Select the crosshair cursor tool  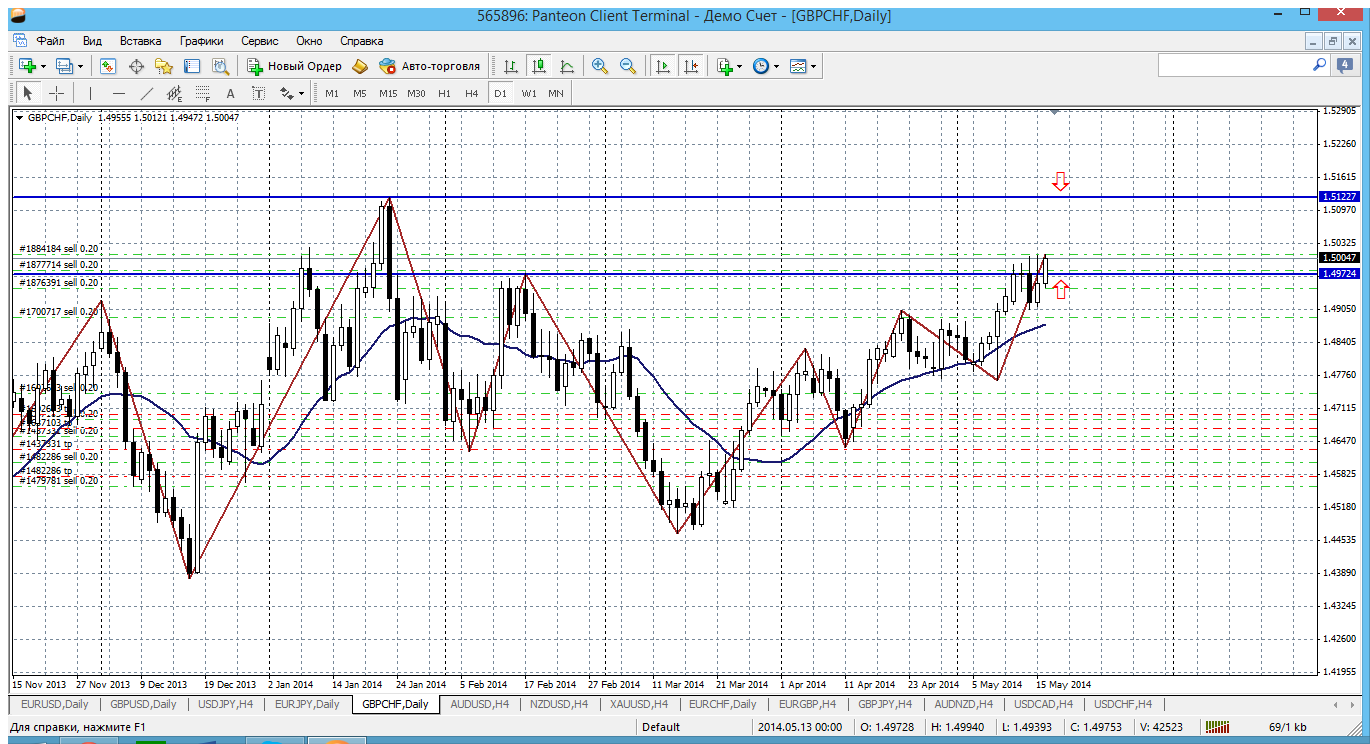[x=57, y=93]
